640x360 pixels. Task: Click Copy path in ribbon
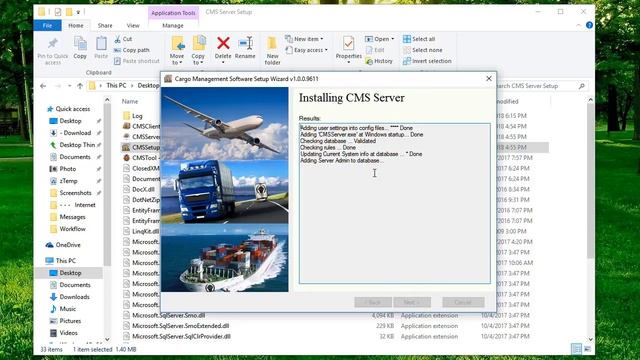tap(131, 50)
